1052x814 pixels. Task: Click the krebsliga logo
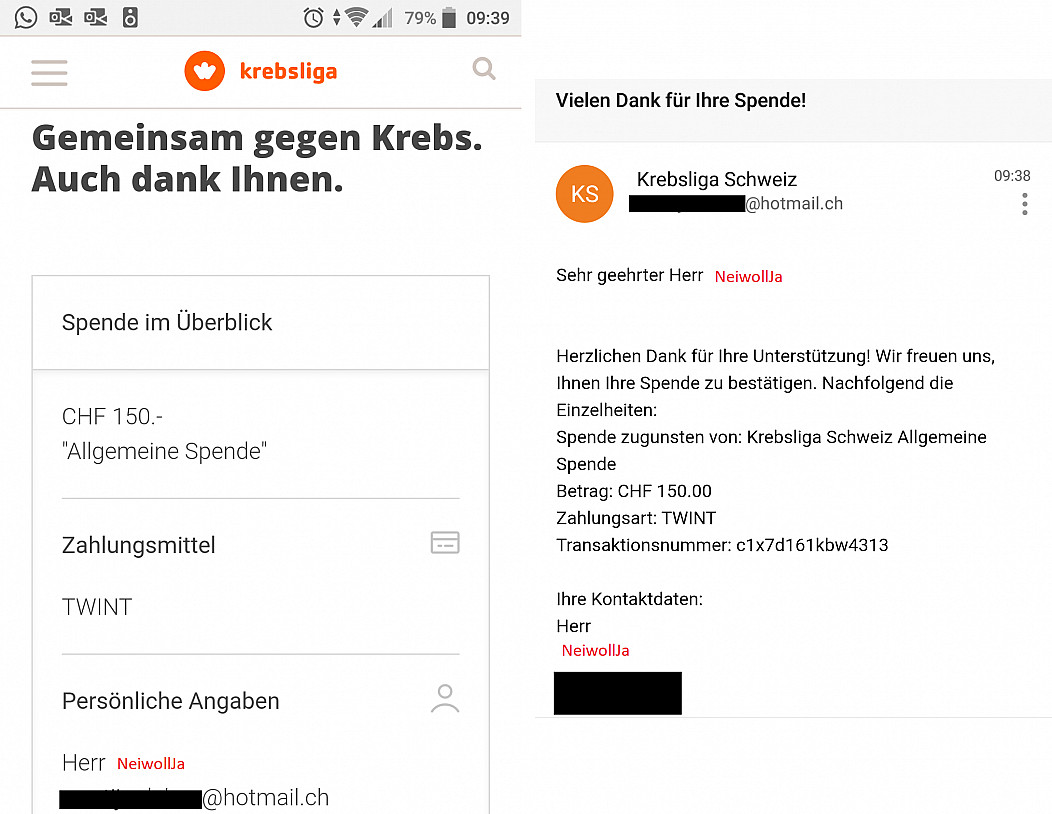(261, 71)
